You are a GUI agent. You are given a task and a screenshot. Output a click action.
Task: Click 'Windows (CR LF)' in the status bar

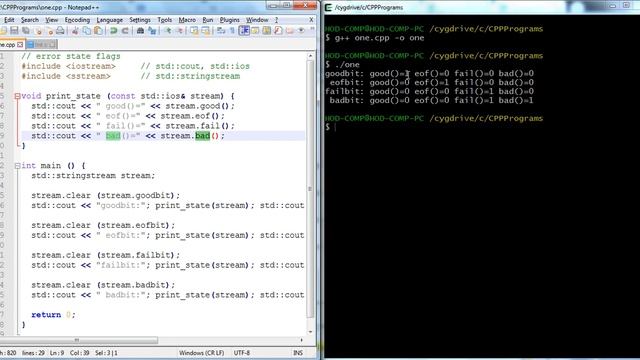click(202, 353)
